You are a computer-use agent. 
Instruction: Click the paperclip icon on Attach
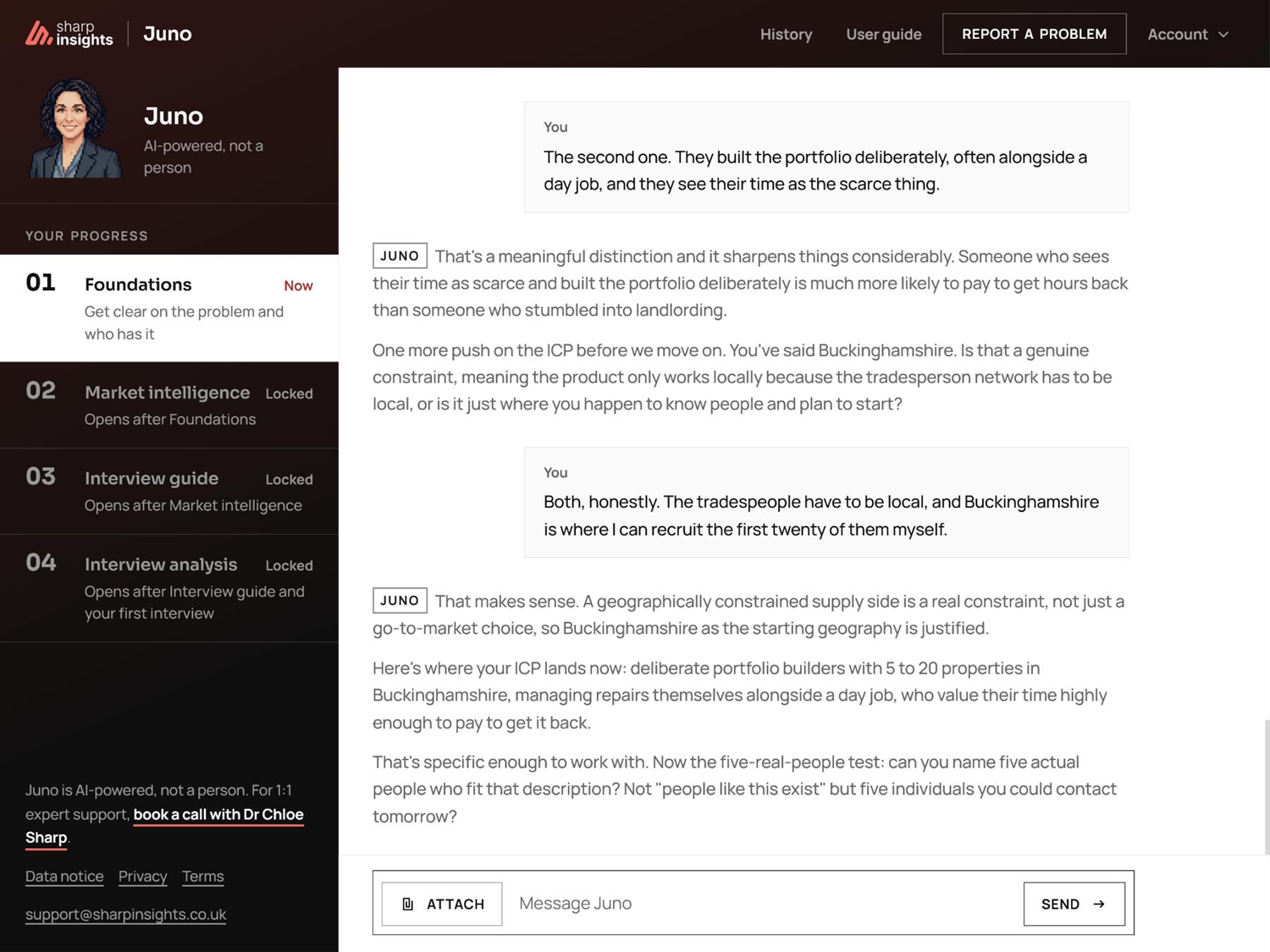click(408, 904)
